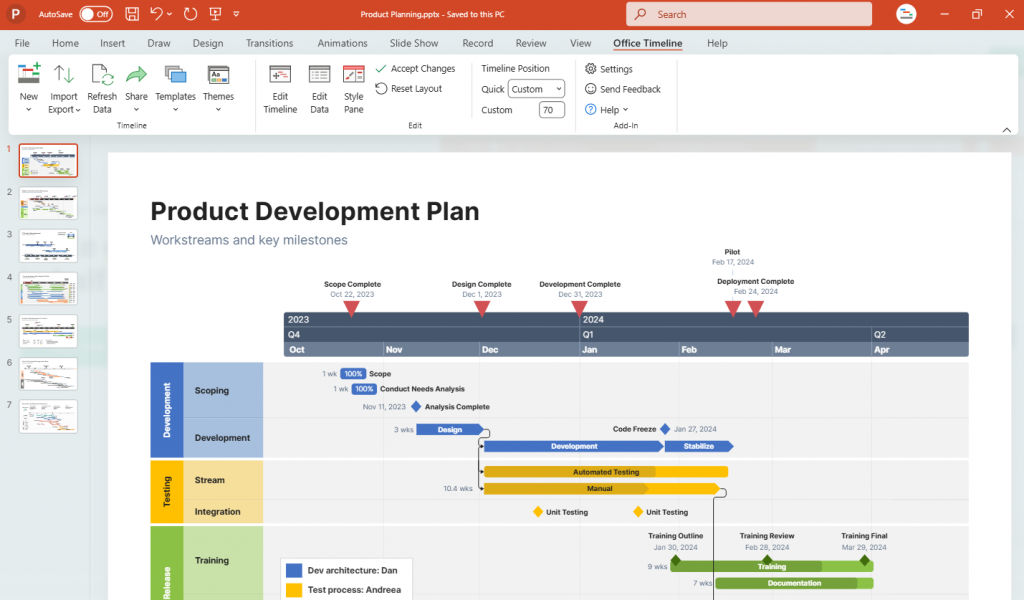
Task: Collapse the ribbon with the chevron
Action: point(1007,129)
